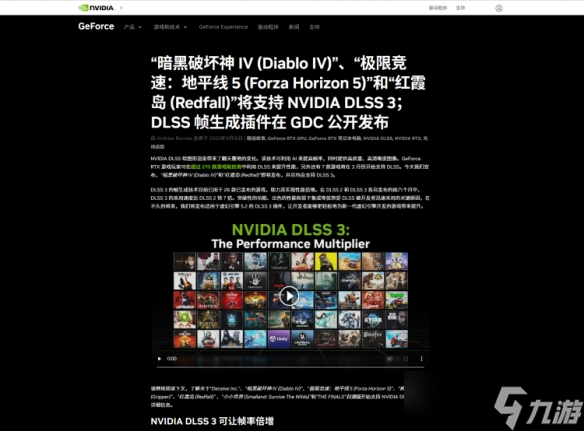The image size is (584, 431).
Task: Open the GeForce Experience menu item
Action: [223, 27]
